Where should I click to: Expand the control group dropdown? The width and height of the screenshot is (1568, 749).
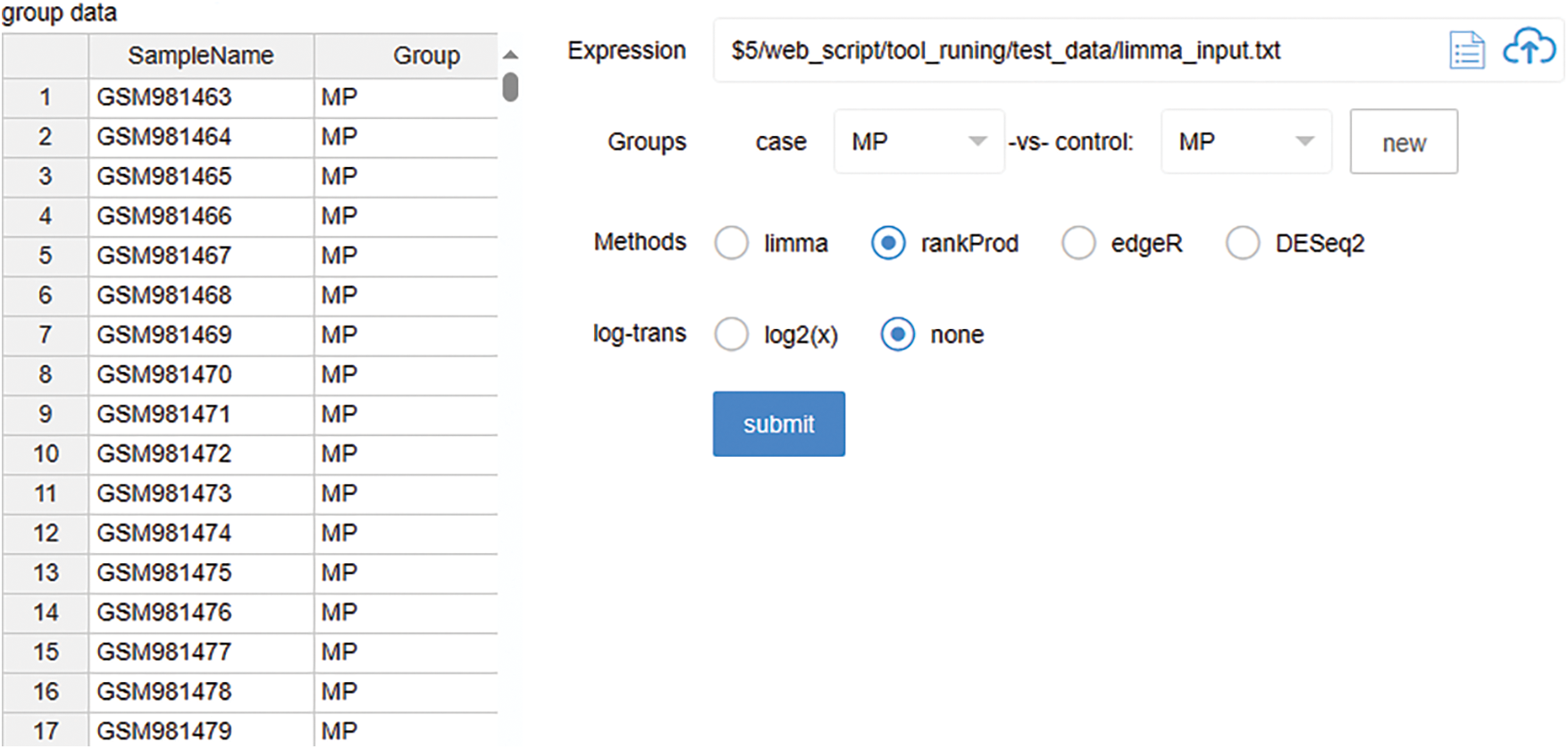click(1245, 142)
